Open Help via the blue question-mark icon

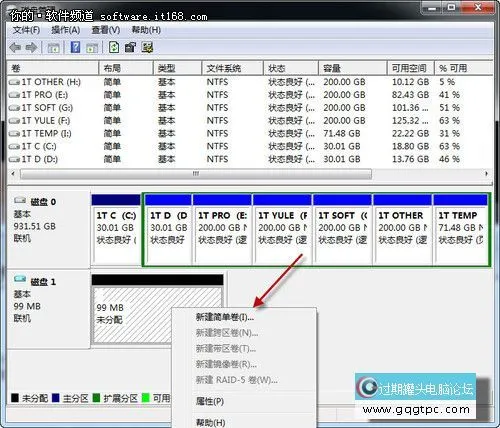75,47
